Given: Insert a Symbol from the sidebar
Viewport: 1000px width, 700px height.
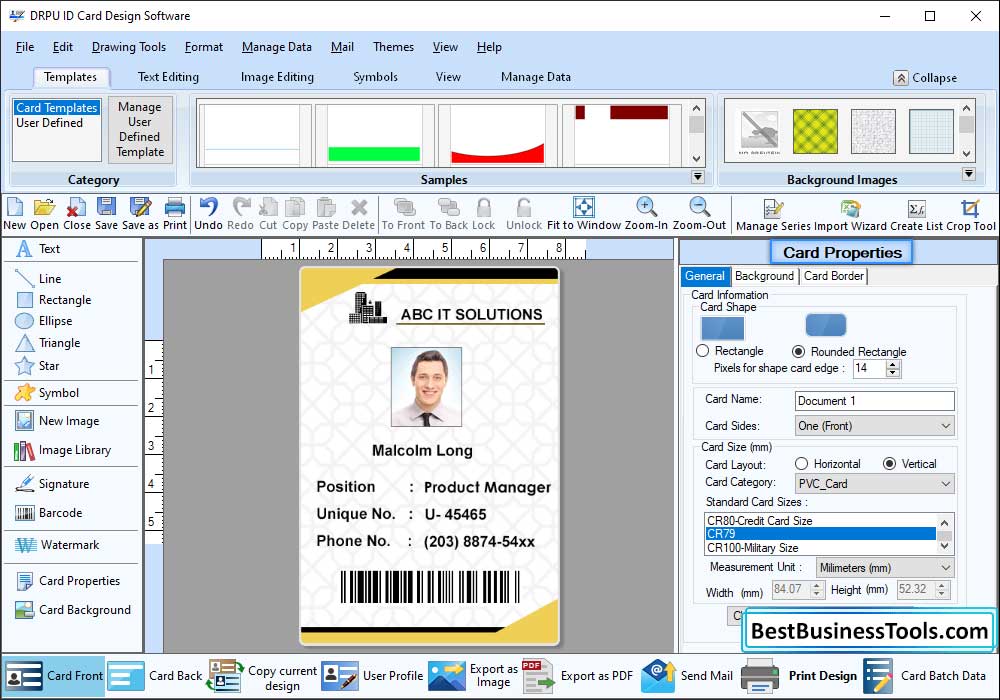Looking at the screenshot, I should (x=47, y=393).
